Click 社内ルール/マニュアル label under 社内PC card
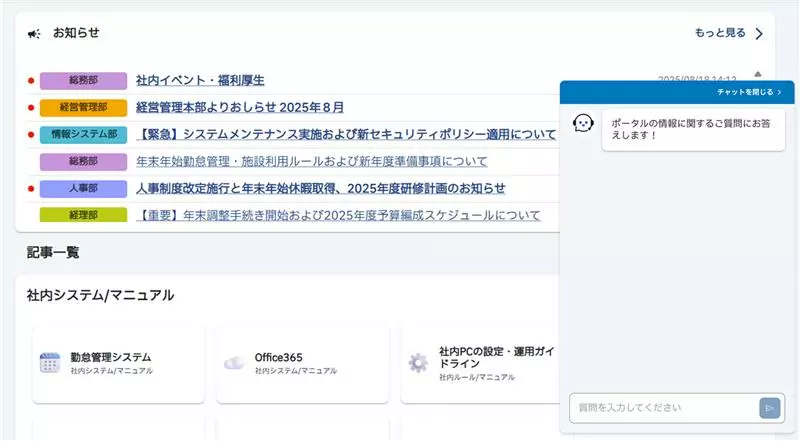Image resolution: width=800 pixels, height=441 pixels. 477,377
